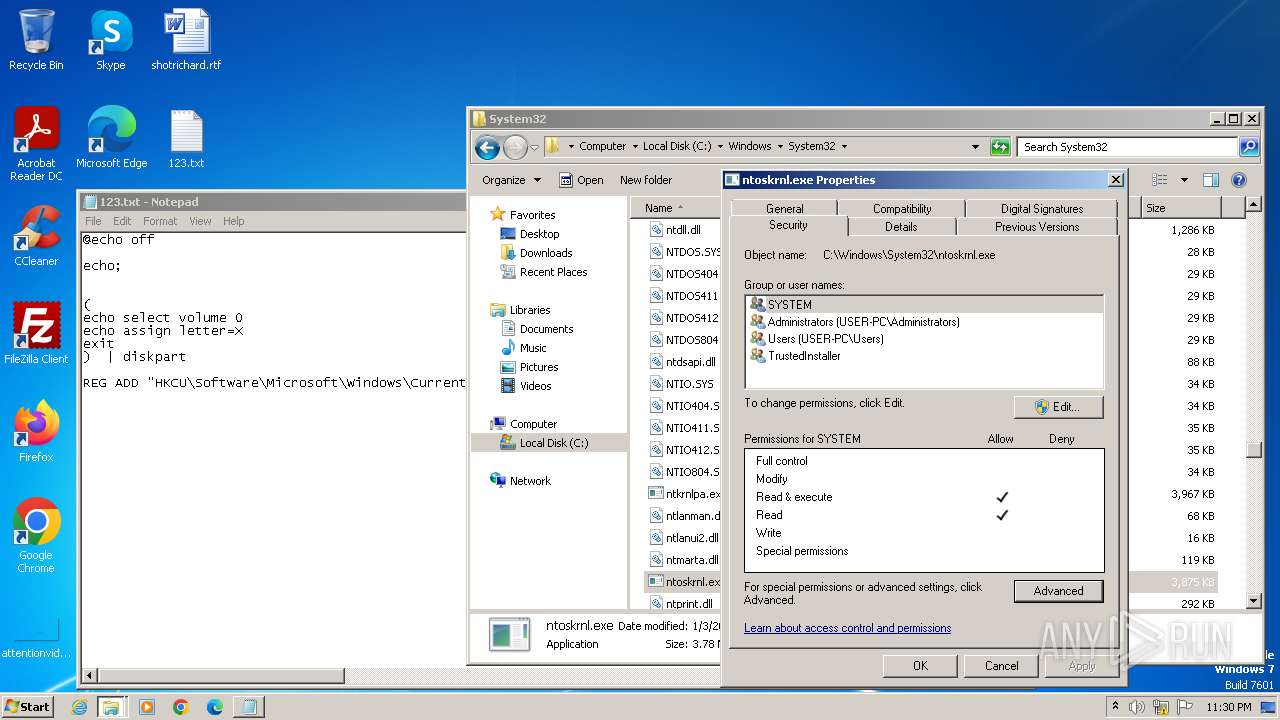The image size is (1280, 720).
Task: Click the Explorer vertical scrollbar thumb
Action: click(x=1254, y=449)
